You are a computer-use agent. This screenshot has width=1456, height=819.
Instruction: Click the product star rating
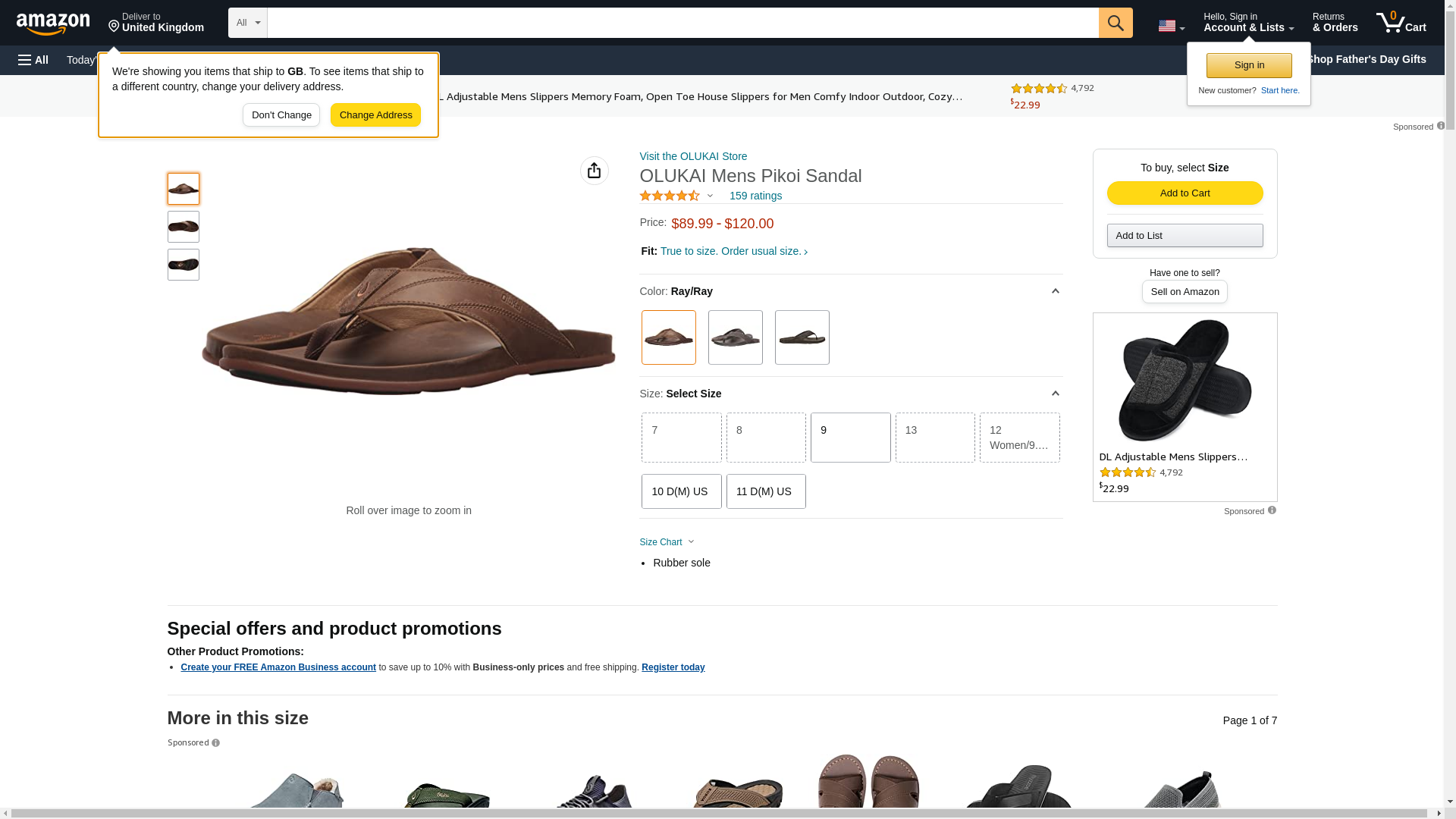(670, 196)
